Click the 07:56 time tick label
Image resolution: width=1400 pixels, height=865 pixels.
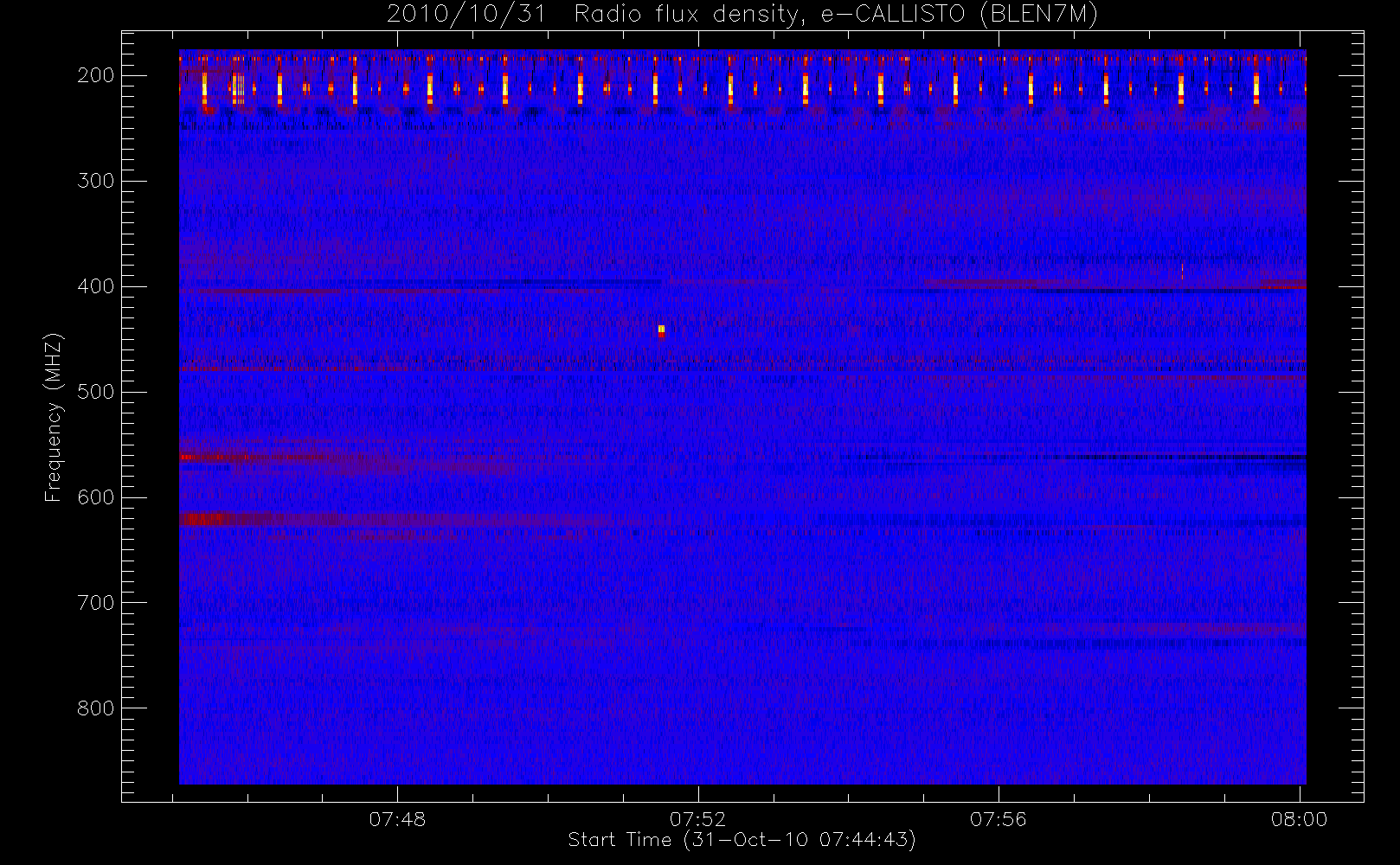pos(998,819)
